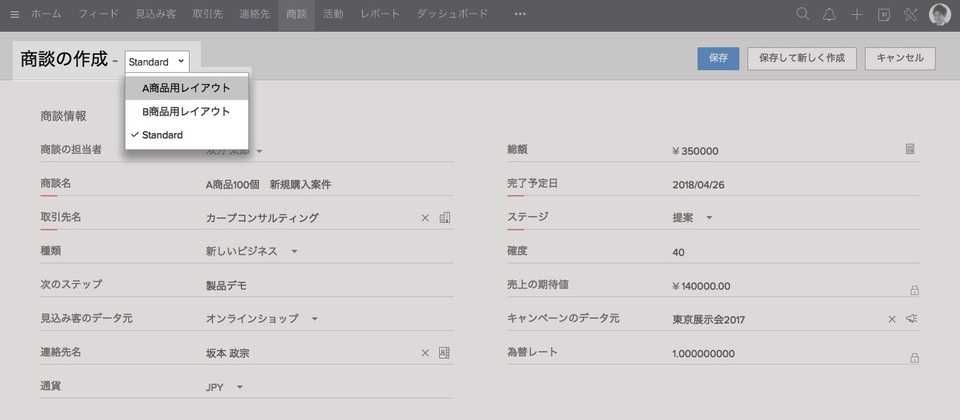Open the contact lookup icon beside 坂本 政宗

[445, 352]
